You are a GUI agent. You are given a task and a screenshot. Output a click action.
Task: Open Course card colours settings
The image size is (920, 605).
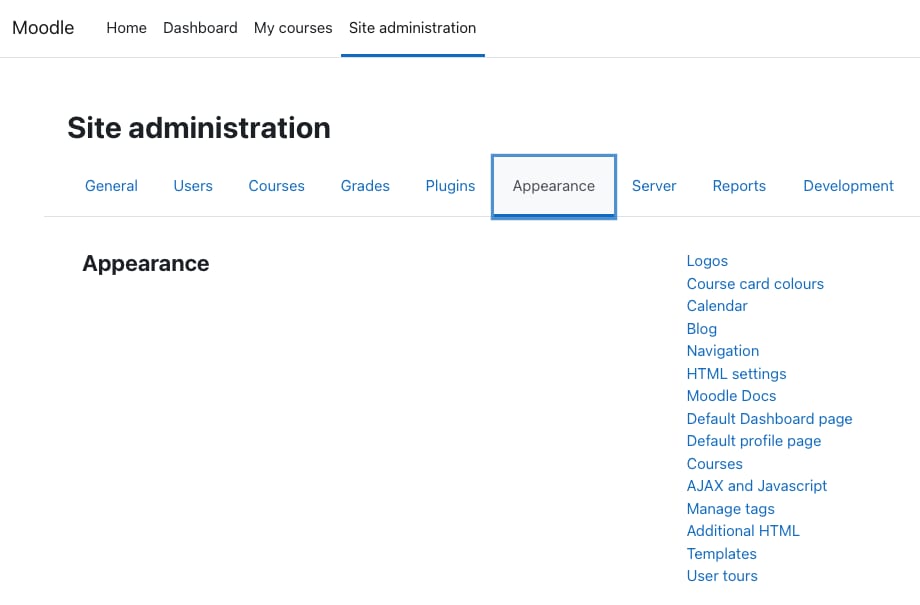[x=755, y=284]
